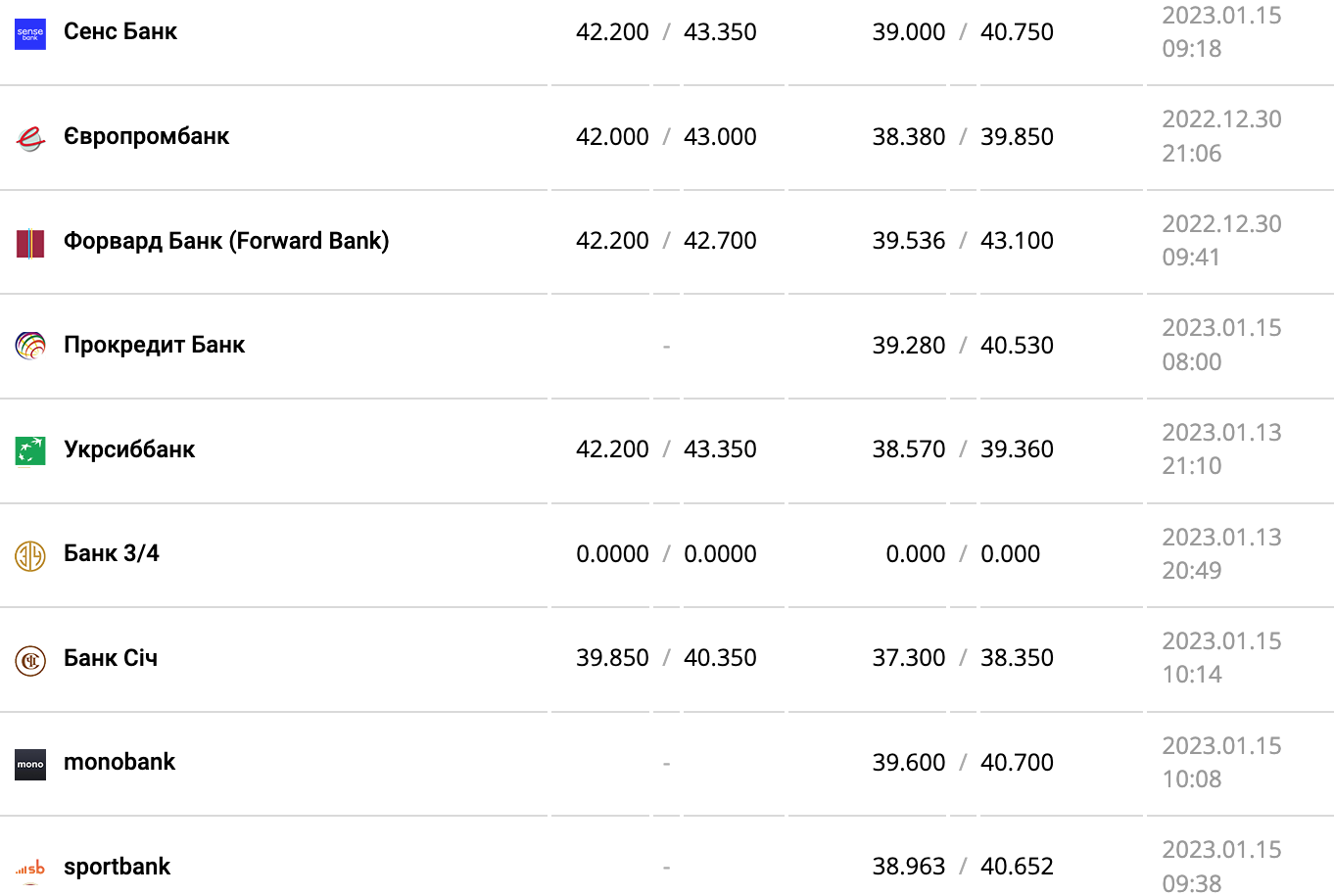Click the Sense Bank logo icon
The image size is (1334, 896).
(x=30, y=34)
